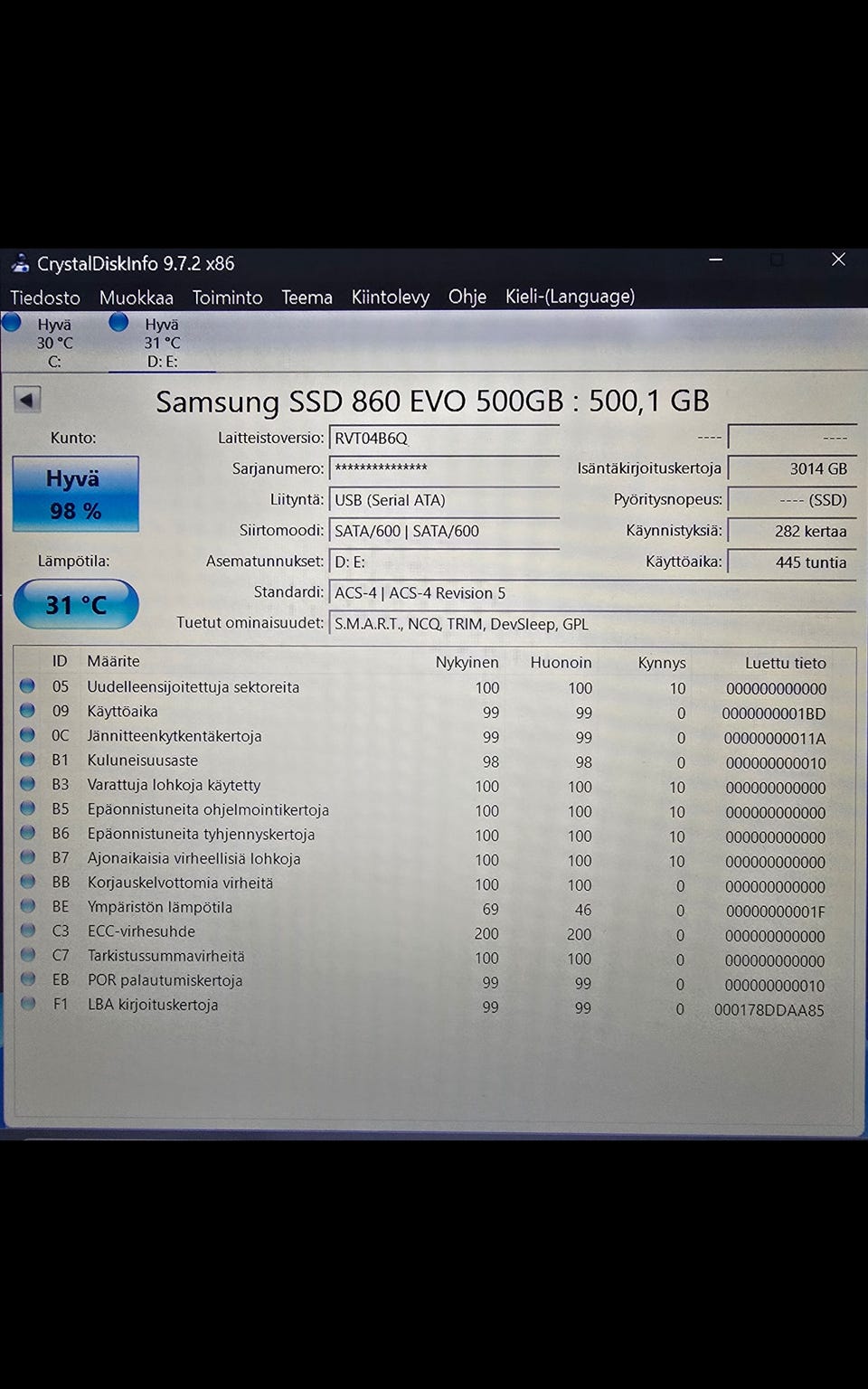Screen dimensions: 868x1389
Task: Select the Uudelleensijoitettuja sektoreita row
Action: pyautogui.click(x=434, y=687)
